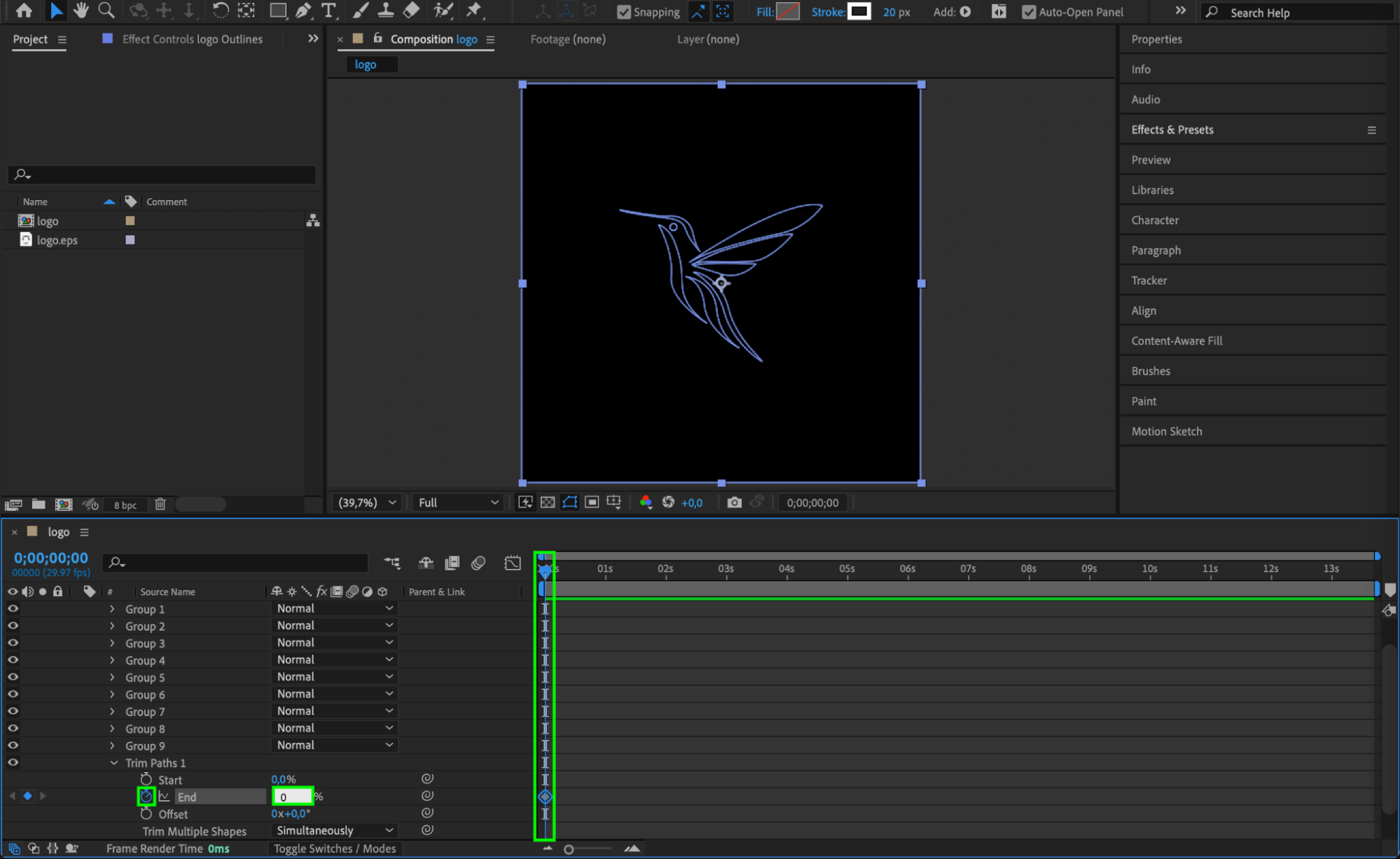Click the Stroke color swatch

(859, 11)
